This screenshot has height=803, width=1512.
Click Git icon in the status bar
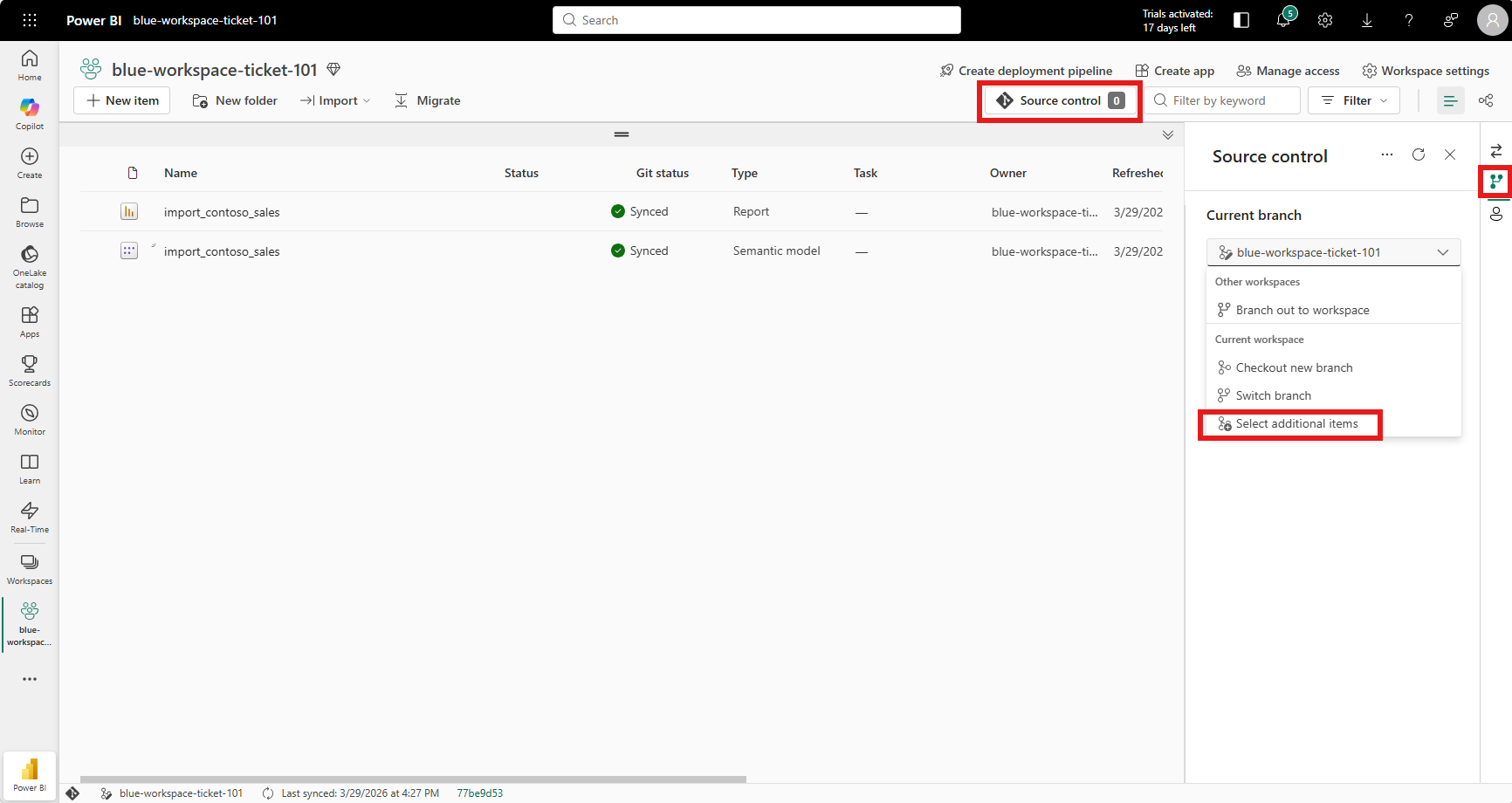point(72,793)
